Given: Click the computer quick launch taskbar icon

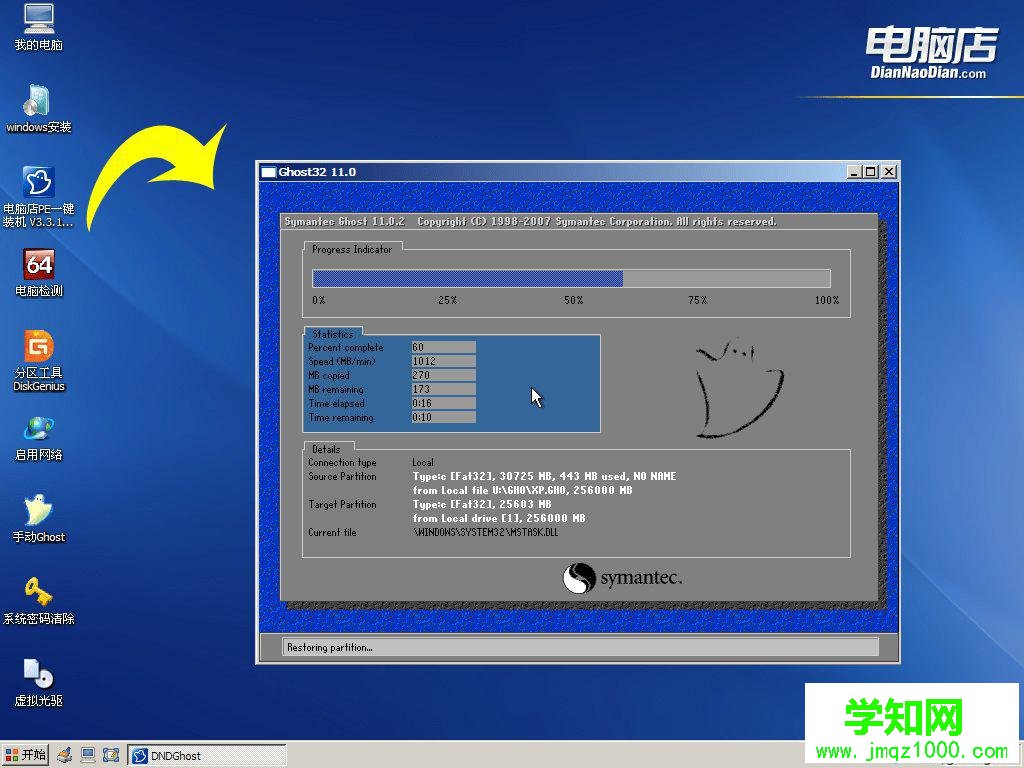Looking at the screenshot, I should coord(88,756).
